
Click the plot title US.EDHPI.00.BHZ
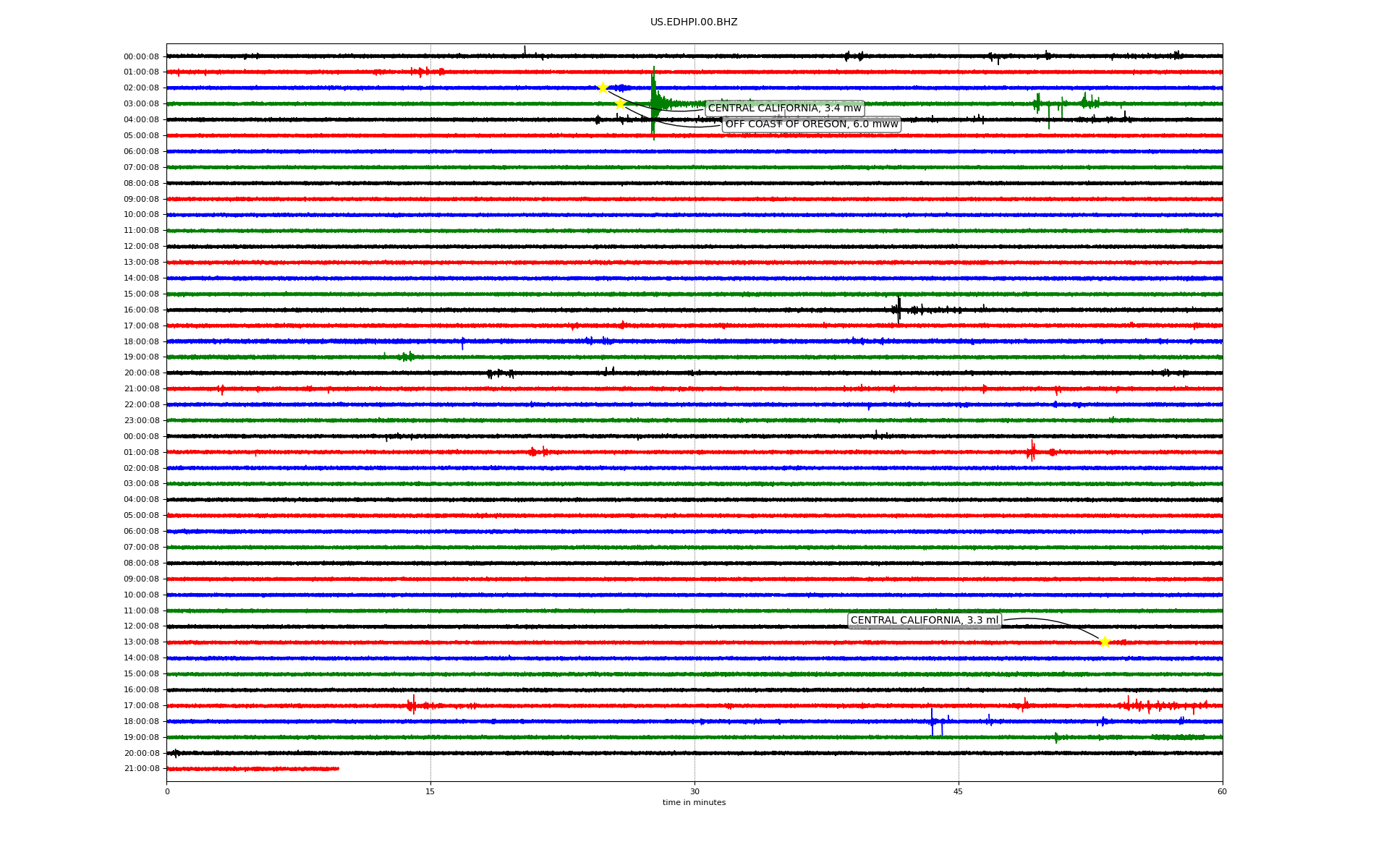point(693,22)
